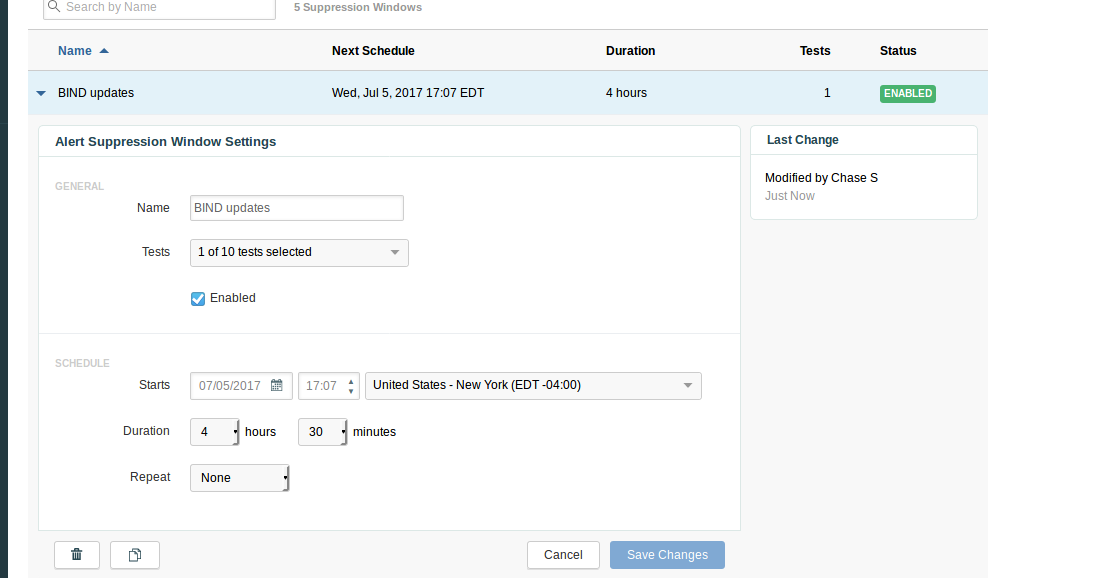Click the duplicate window copy icon
The width and height of the screenshot is (1096, 578).
point(135,555)
